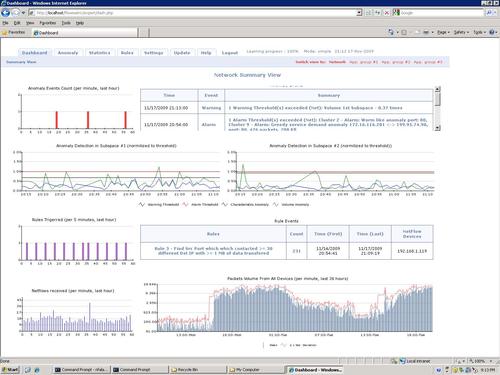This screenshot has height=375, width=500.
Task: Open the Help page tab
Action: [206, 53]
